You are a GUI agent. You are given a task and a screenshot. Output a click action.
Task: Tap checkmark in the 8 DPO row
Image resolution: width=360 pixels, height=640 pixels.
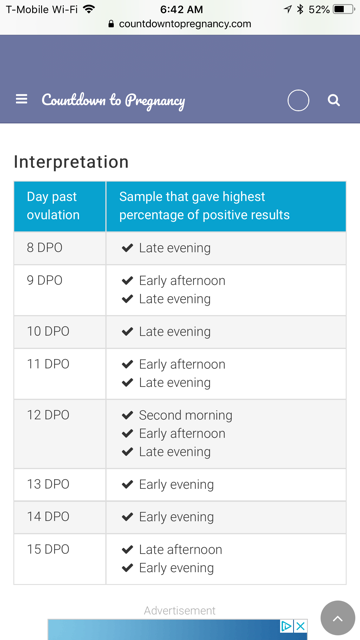tap(128, 248)
